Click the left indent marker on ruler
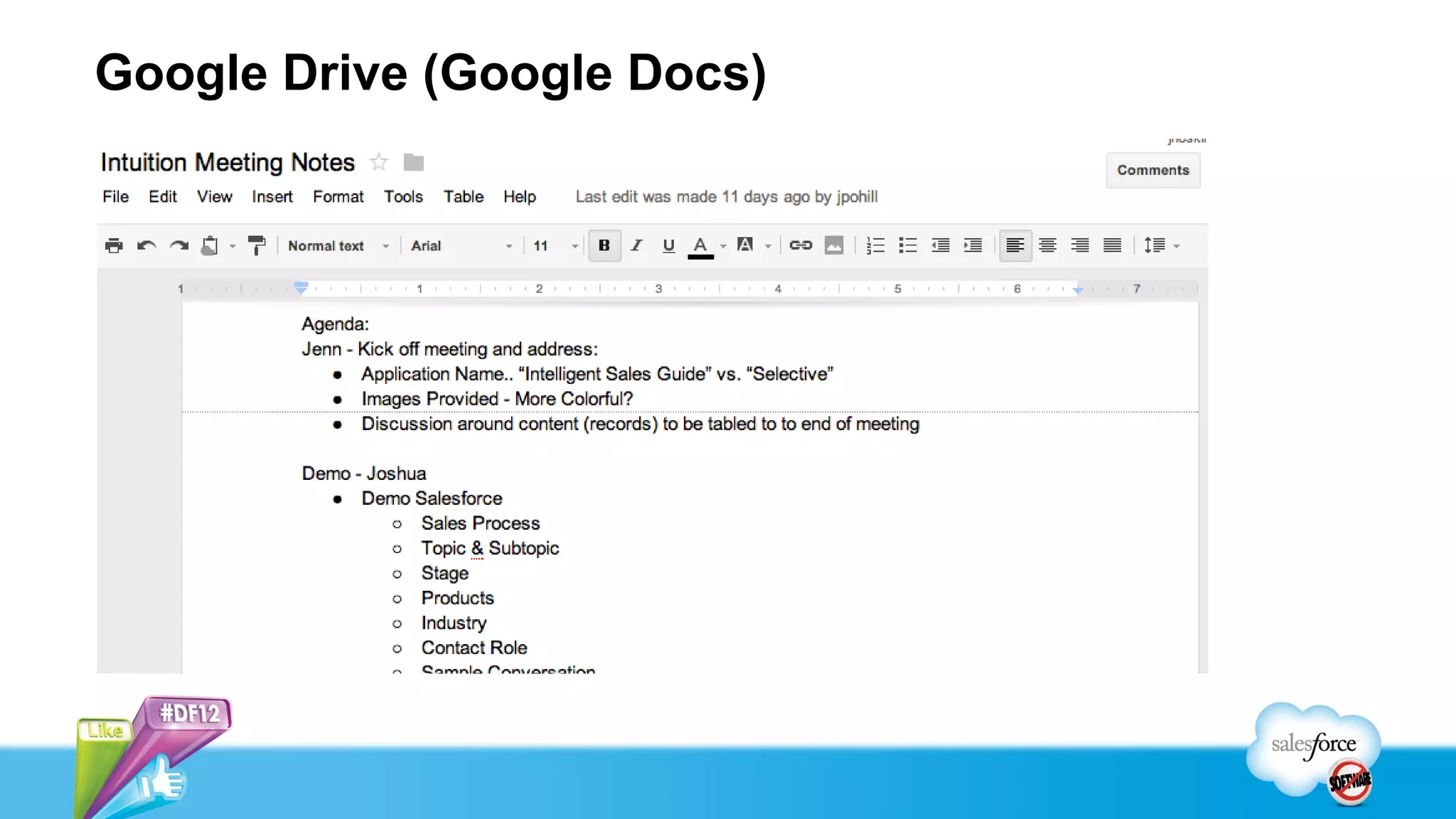 click(301, 288)
